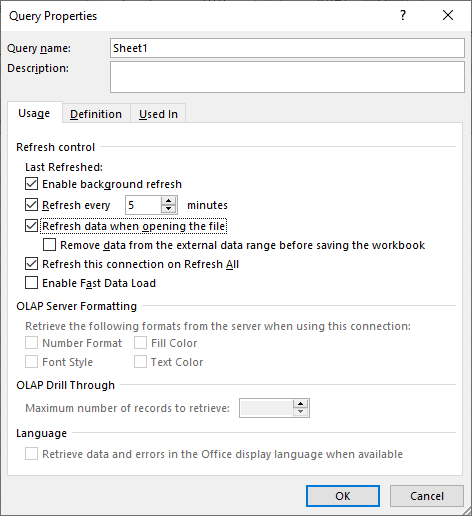Enable Fast Data Load checkbox
472x516 pixels.
31,283
